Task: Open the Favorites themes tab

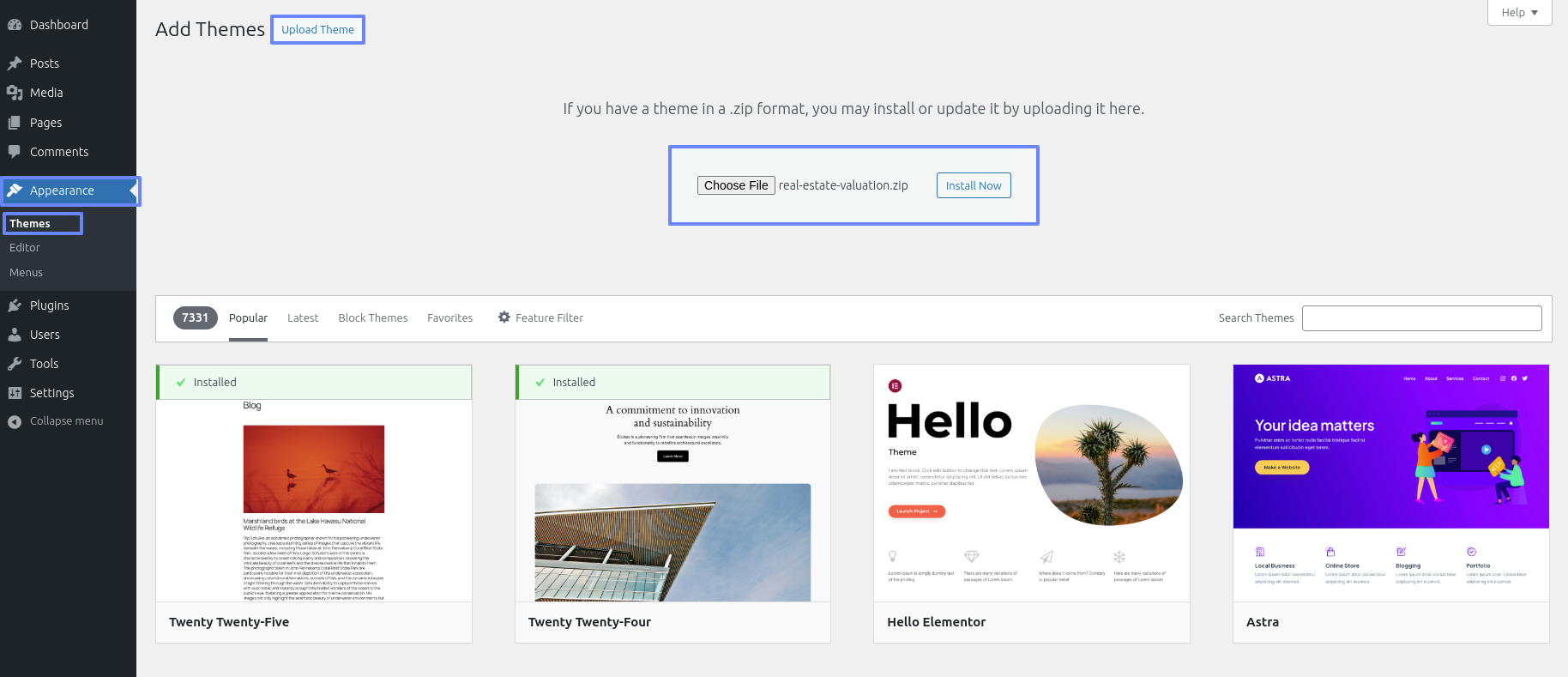Action: (x=450, y=318)
